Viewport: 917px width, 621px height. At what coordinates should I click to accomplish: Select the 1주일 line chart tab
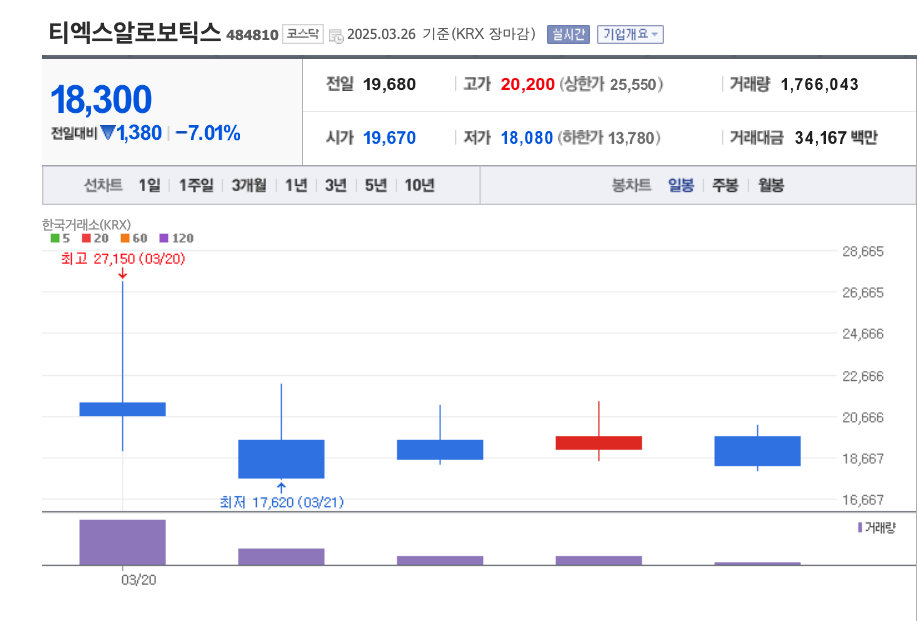[x=196, y=185]
